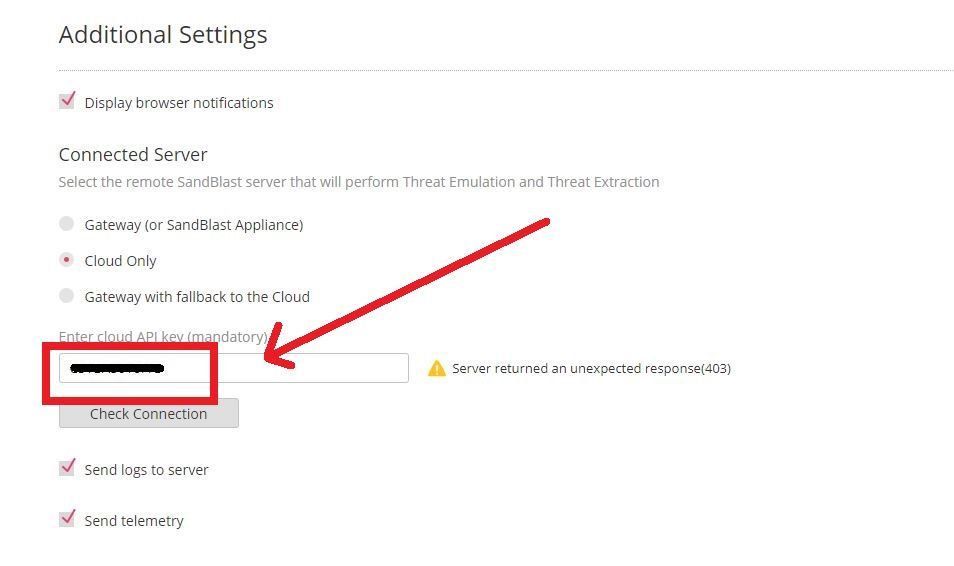Click the 'Send telemetry' label text
Viewport: 954px width, 566px height.
coord(134,521)
